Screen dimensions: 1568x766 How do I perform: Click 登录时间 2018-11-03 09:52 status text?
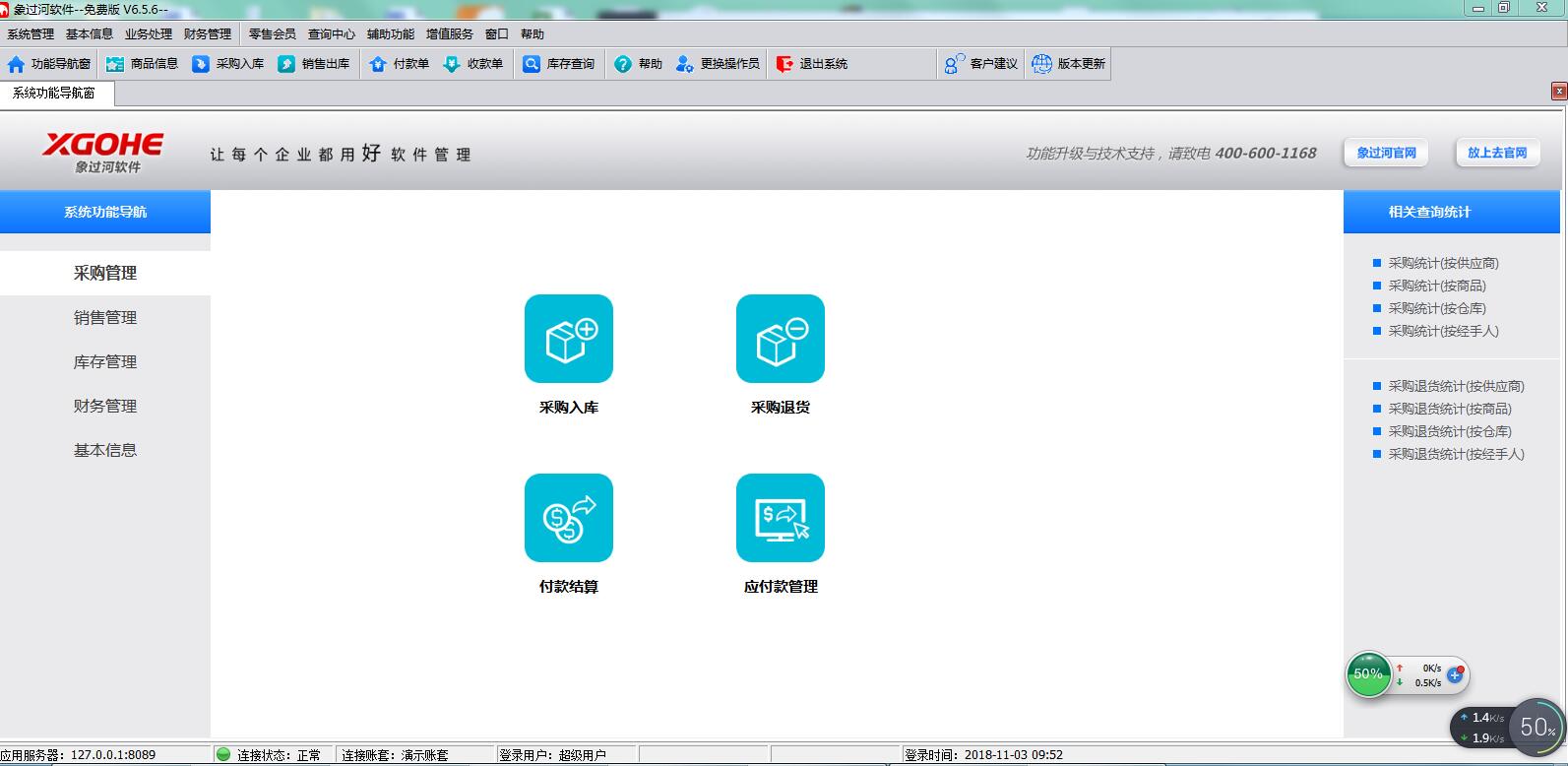point(984,755)
